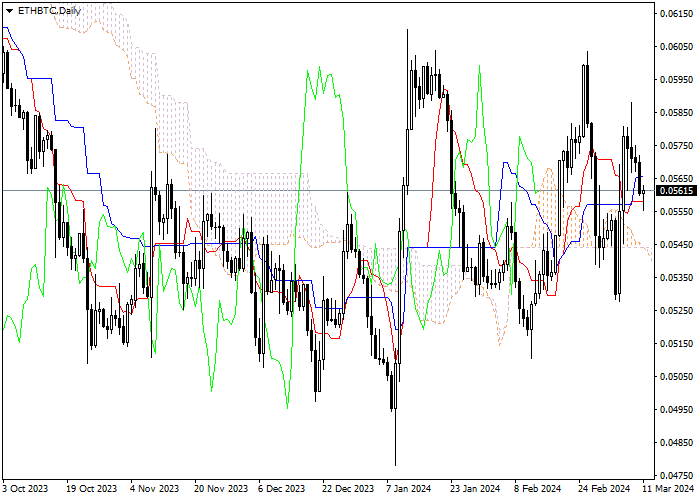This screenshot has width=700, height=500.
Task: Click the 20 Nov 2023 date label
Action: click(x=221, y=489)
